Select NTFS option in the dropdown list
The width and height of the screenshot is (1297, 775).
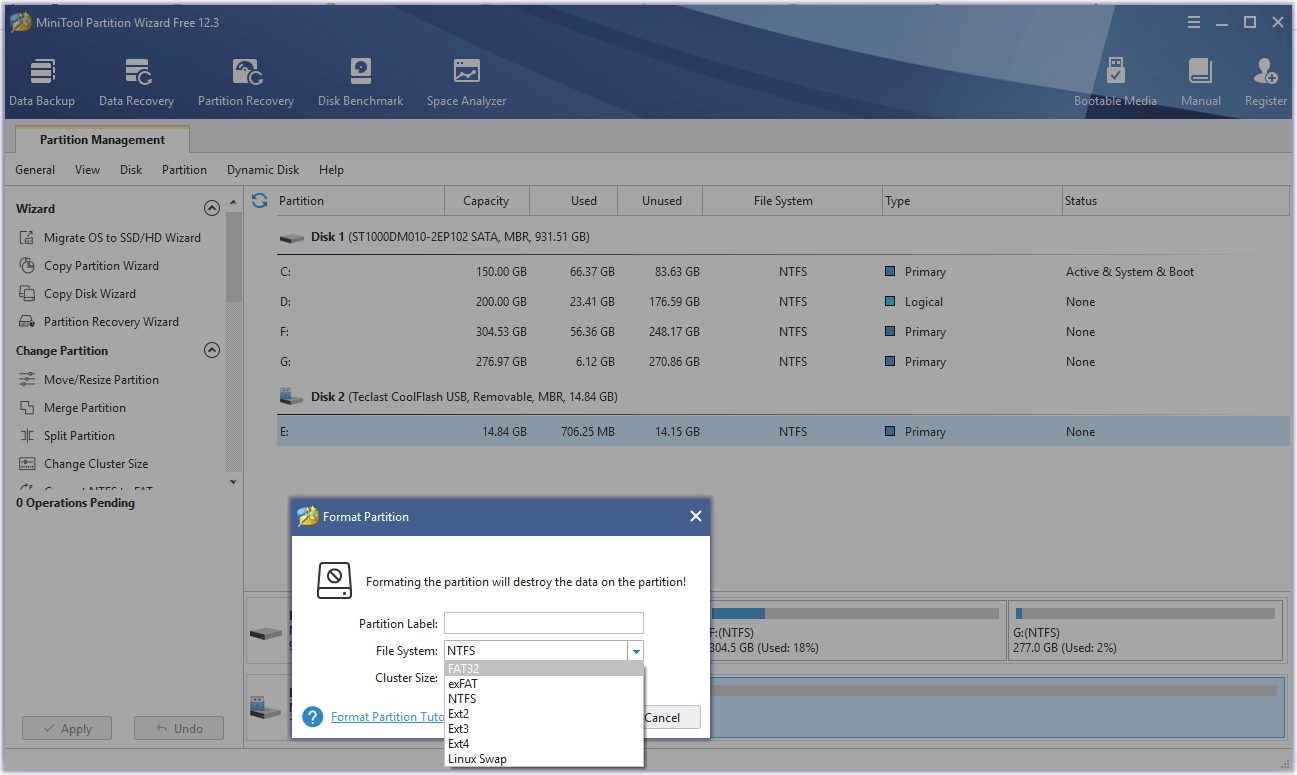coord(544,699)
